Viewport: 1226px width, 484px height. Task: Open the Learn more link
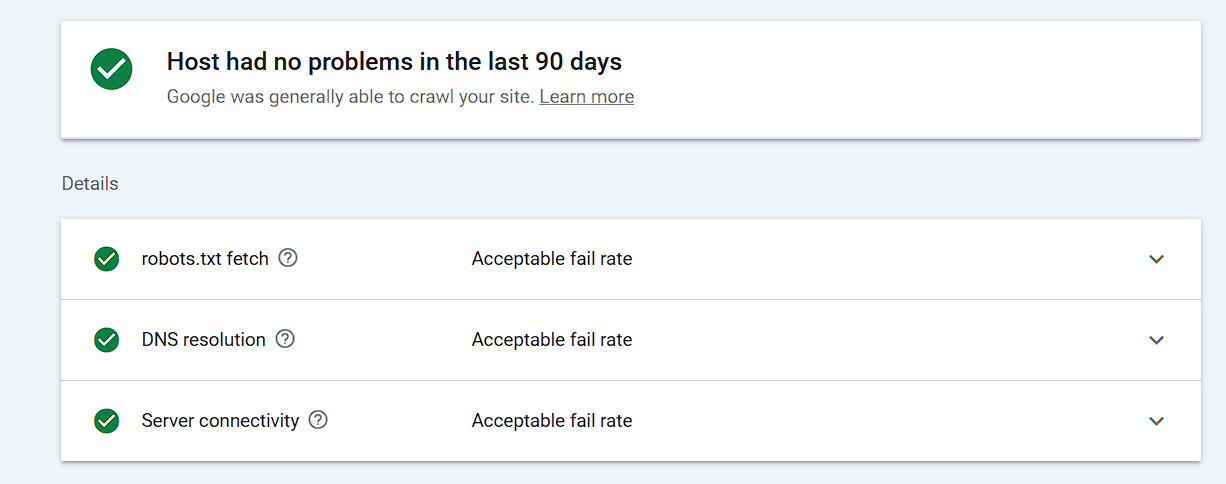tap(586, 97)
